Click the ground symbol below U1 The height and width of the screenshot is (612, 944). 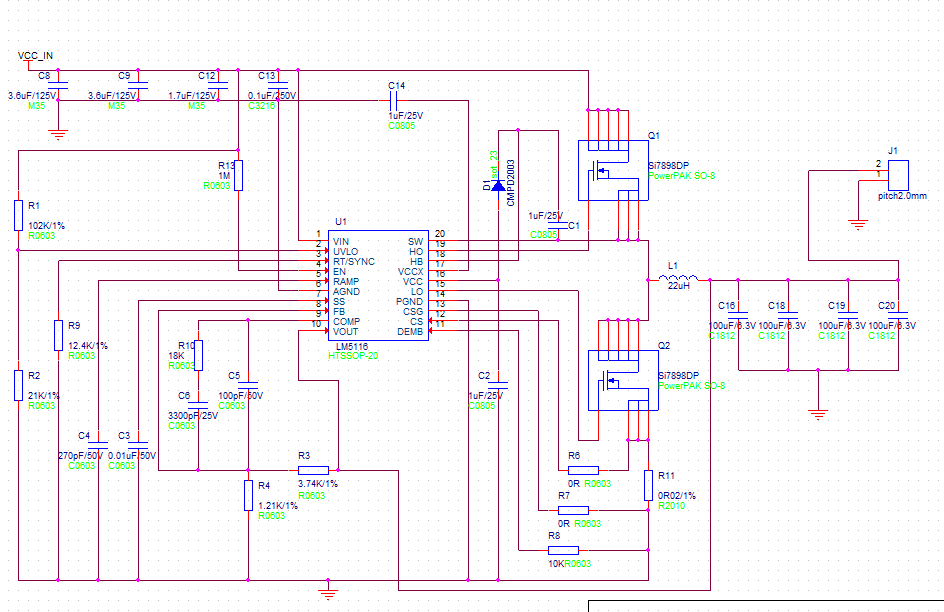tap(328, 594)
